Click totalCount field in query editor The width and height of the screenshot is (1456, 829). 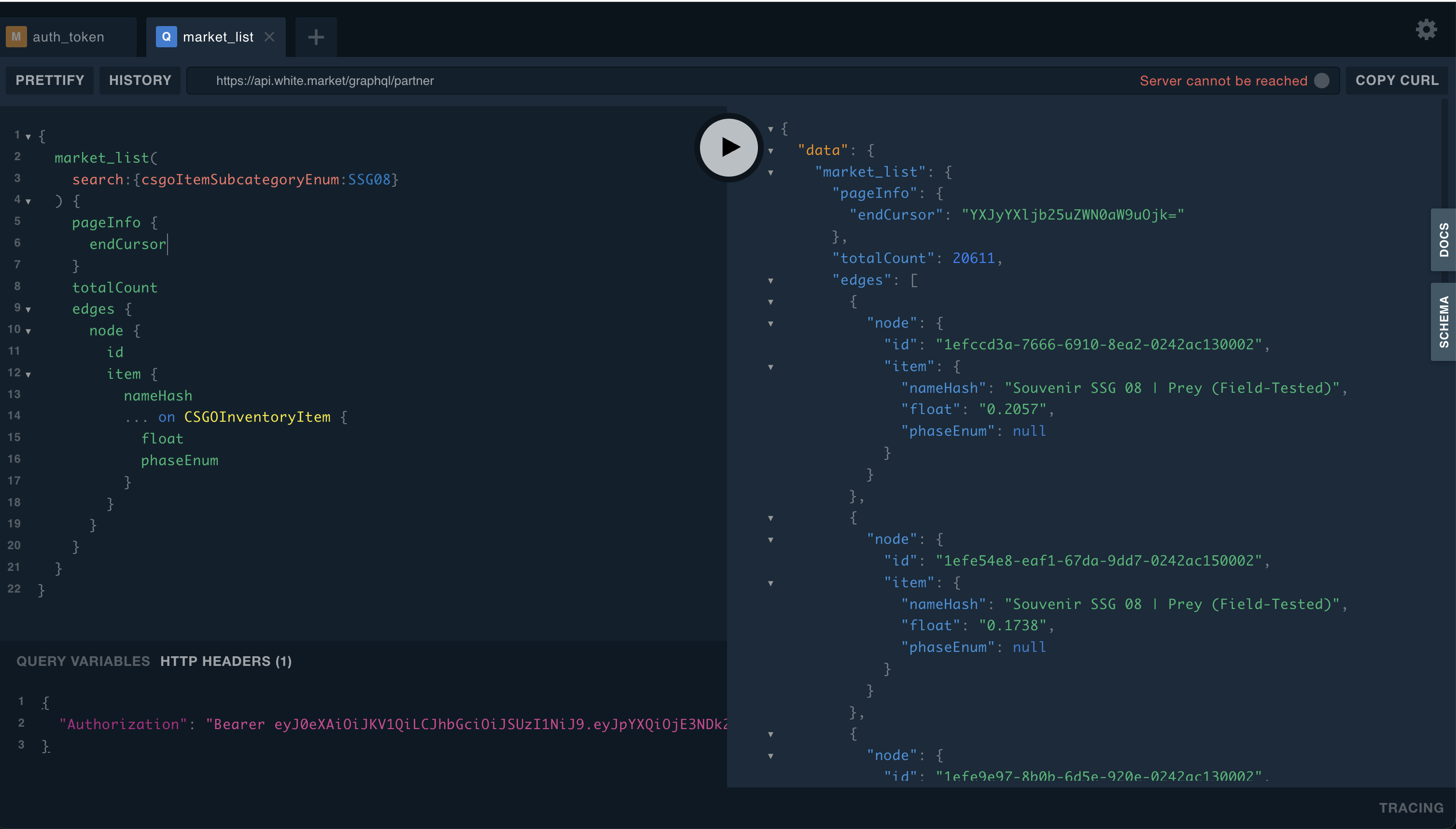click(114, 288)
